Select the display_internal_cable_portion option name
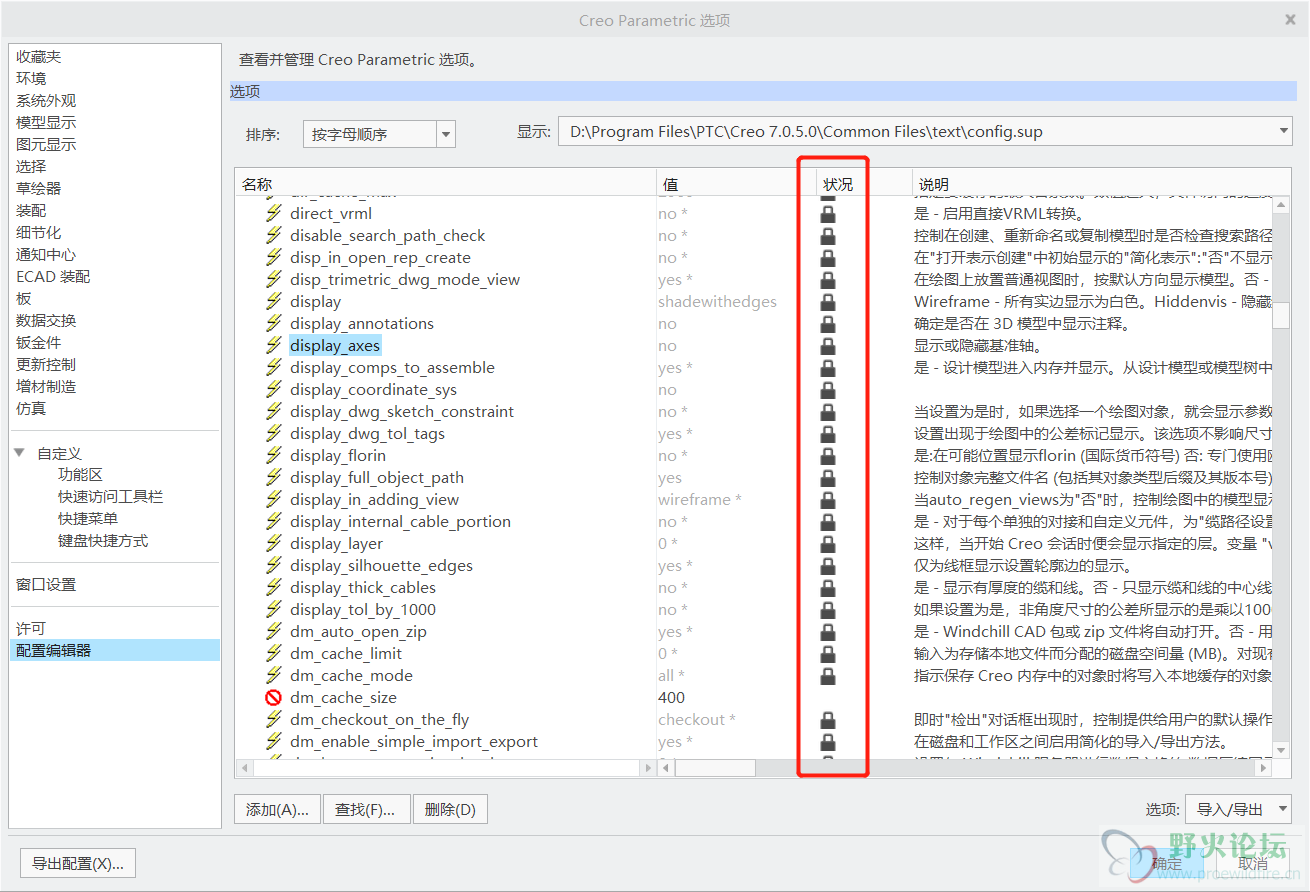 [x=400, y=521]
